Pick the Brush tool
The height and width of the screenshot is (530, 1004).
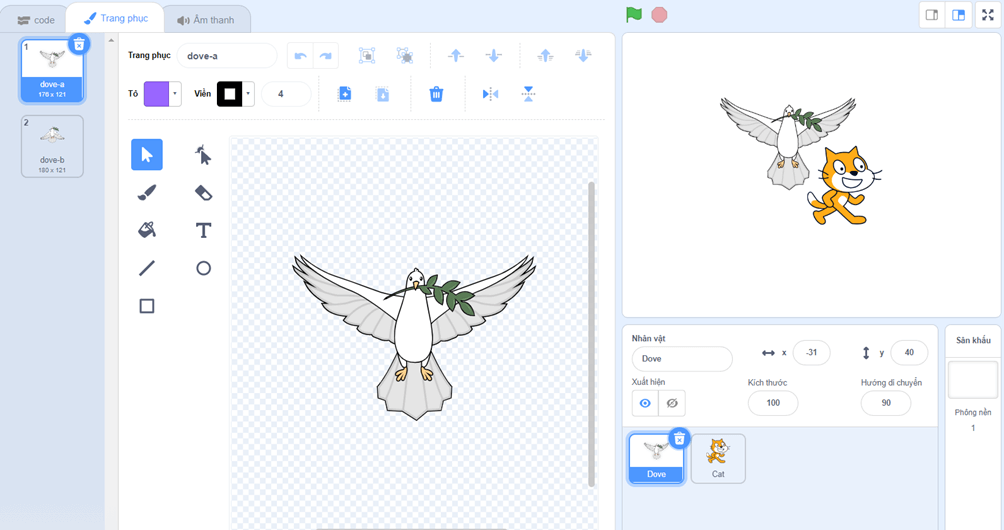click(147, 192)
